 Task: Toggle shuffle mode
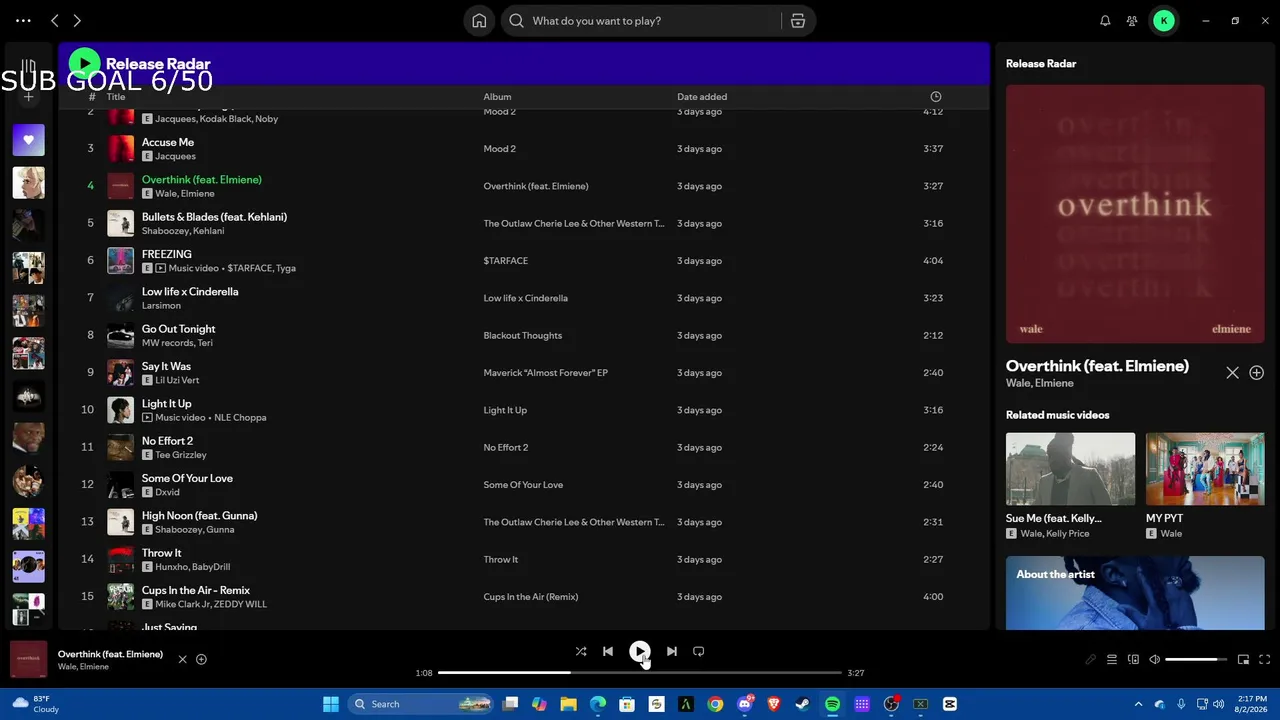tap(581, 651)
